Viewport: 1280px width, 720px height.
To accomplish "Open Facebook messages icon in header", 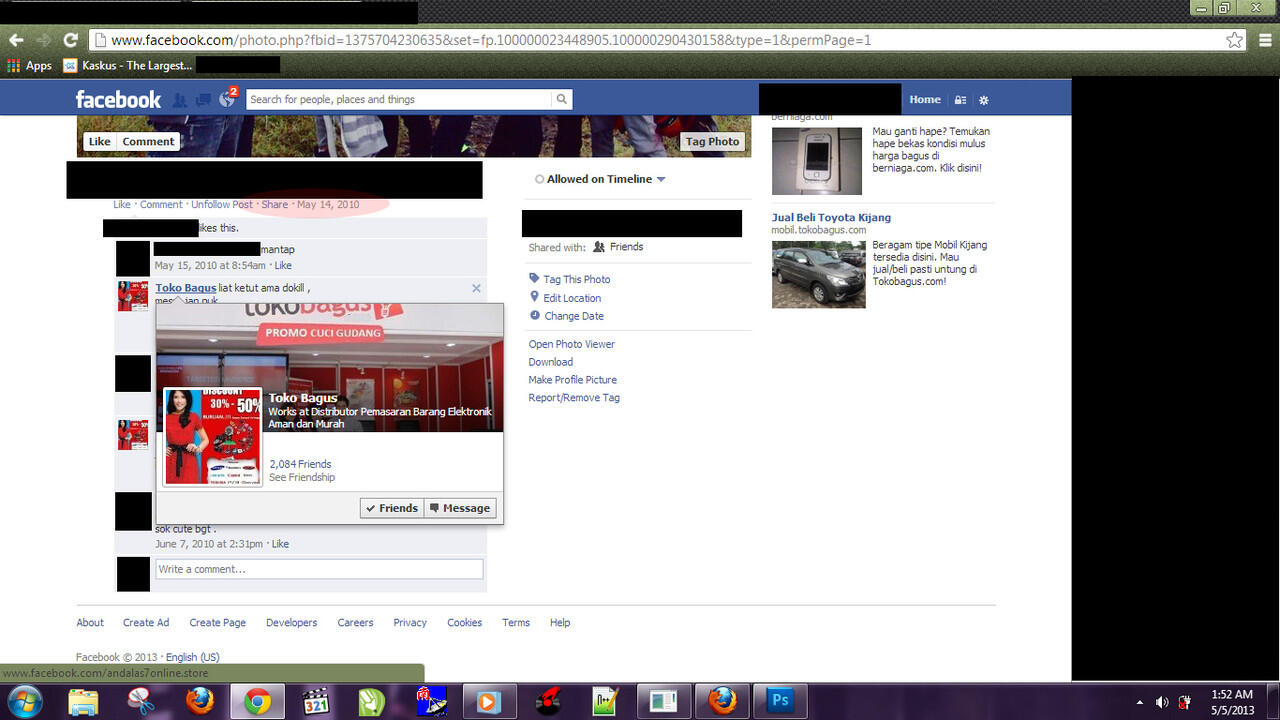I will coord(203,100).
